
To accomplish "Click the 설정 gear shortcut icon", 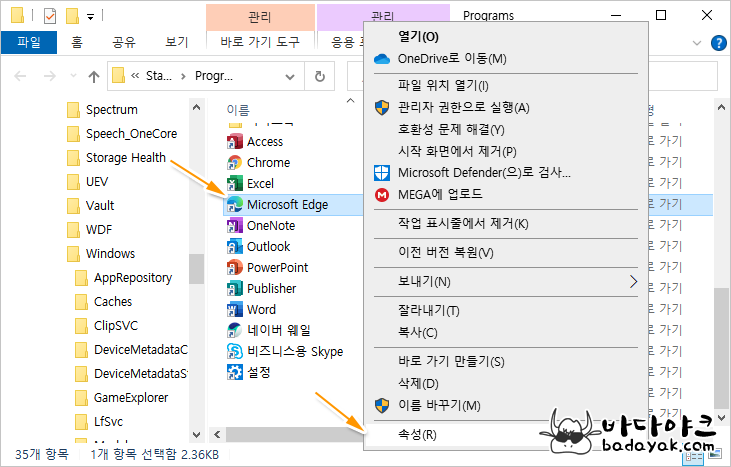I will pos(234,372).
